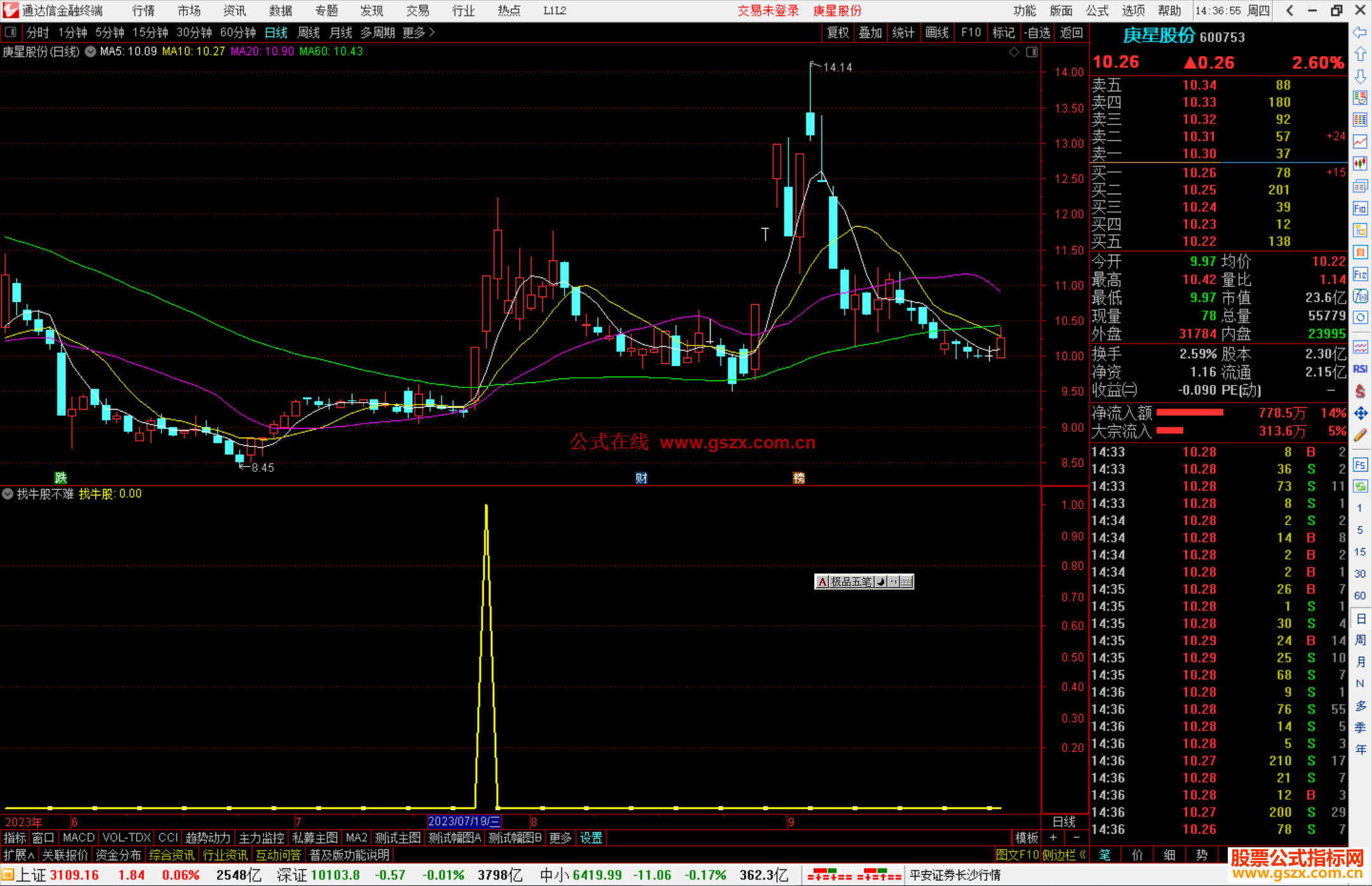Click the f(x) formula sidebar icon

1360,297
